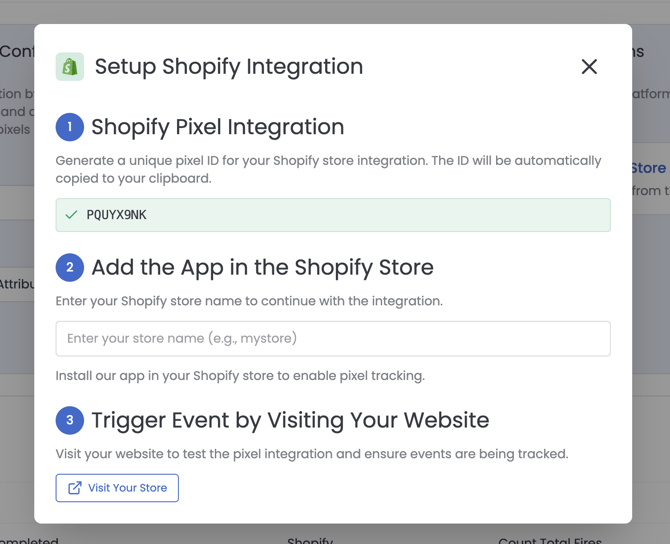This screenshot has width=670, height=544.
Task: Click the Shopify bag logo icon
Action: click(x=70, y=67)
